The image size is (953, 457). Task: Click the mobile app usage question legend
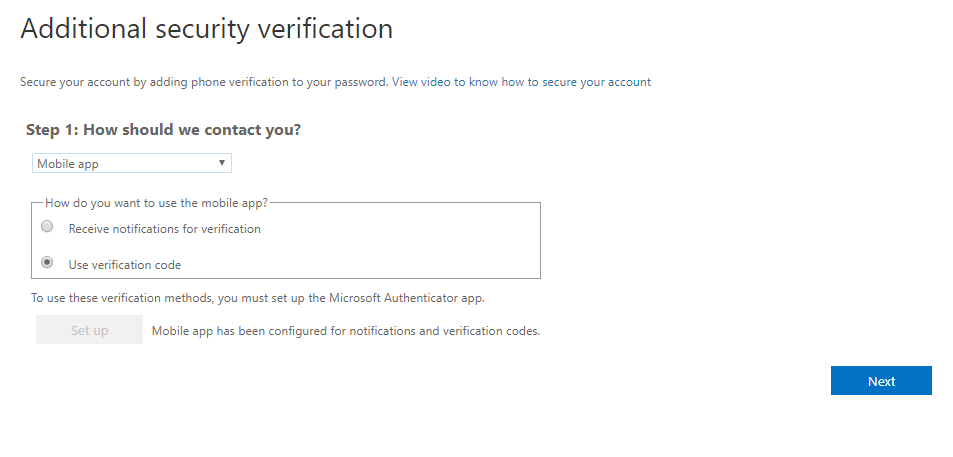[x=156, y=203]
